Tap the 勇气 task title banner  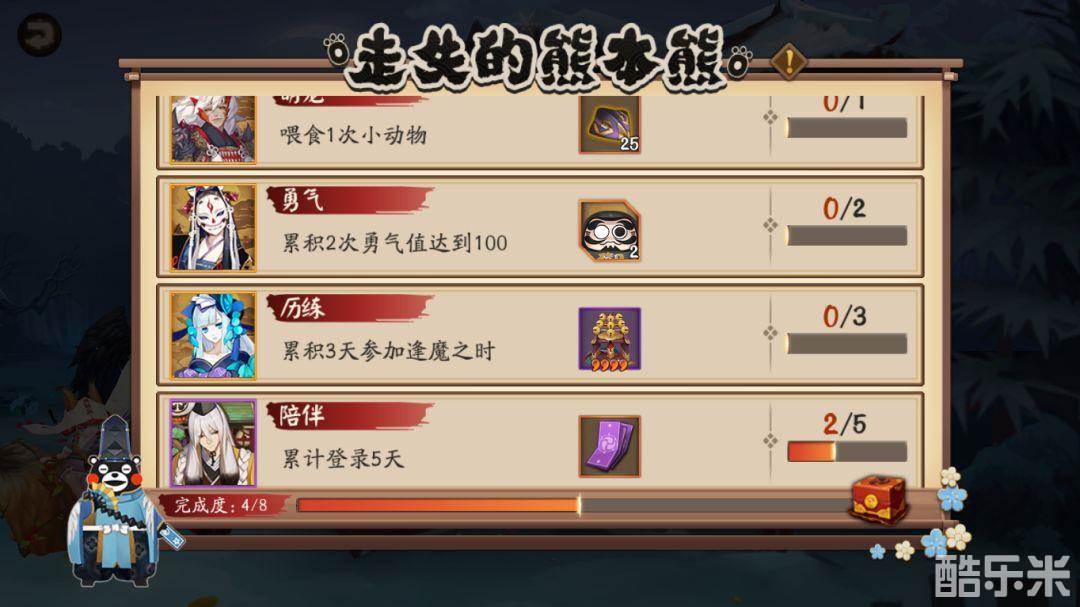(x=350, y=200)
